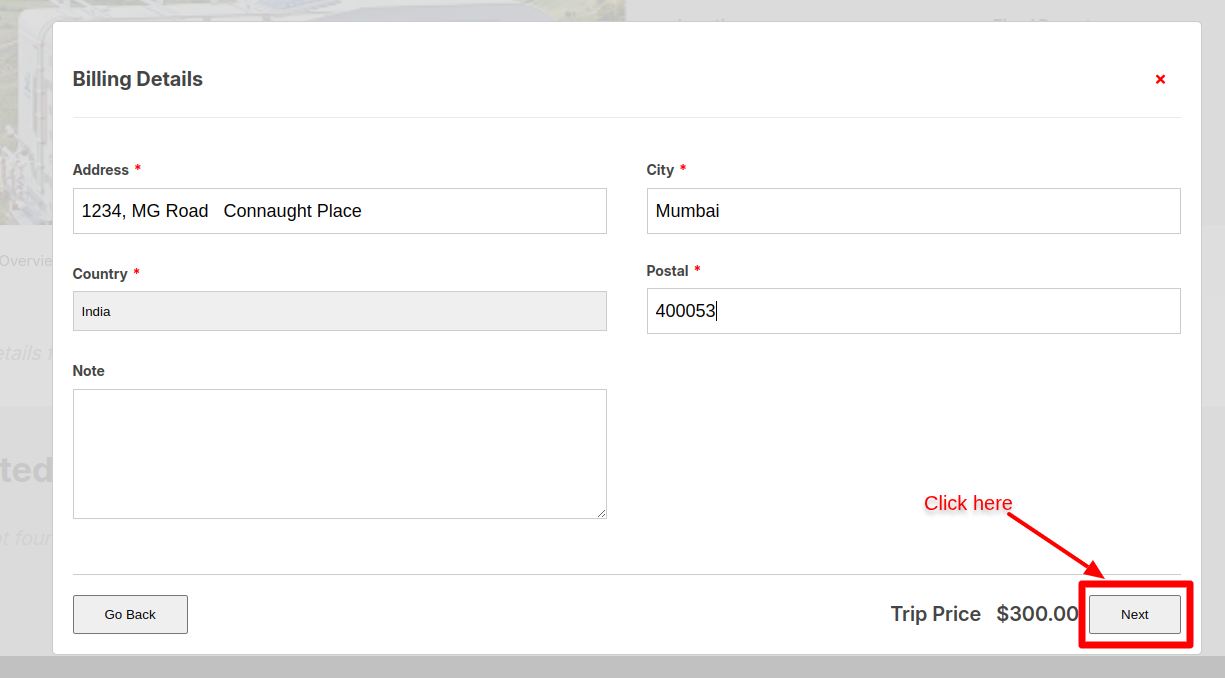Grab the Note textarea resize handle
This screenshot has height=678, width=1225.
tap(601, 513)
